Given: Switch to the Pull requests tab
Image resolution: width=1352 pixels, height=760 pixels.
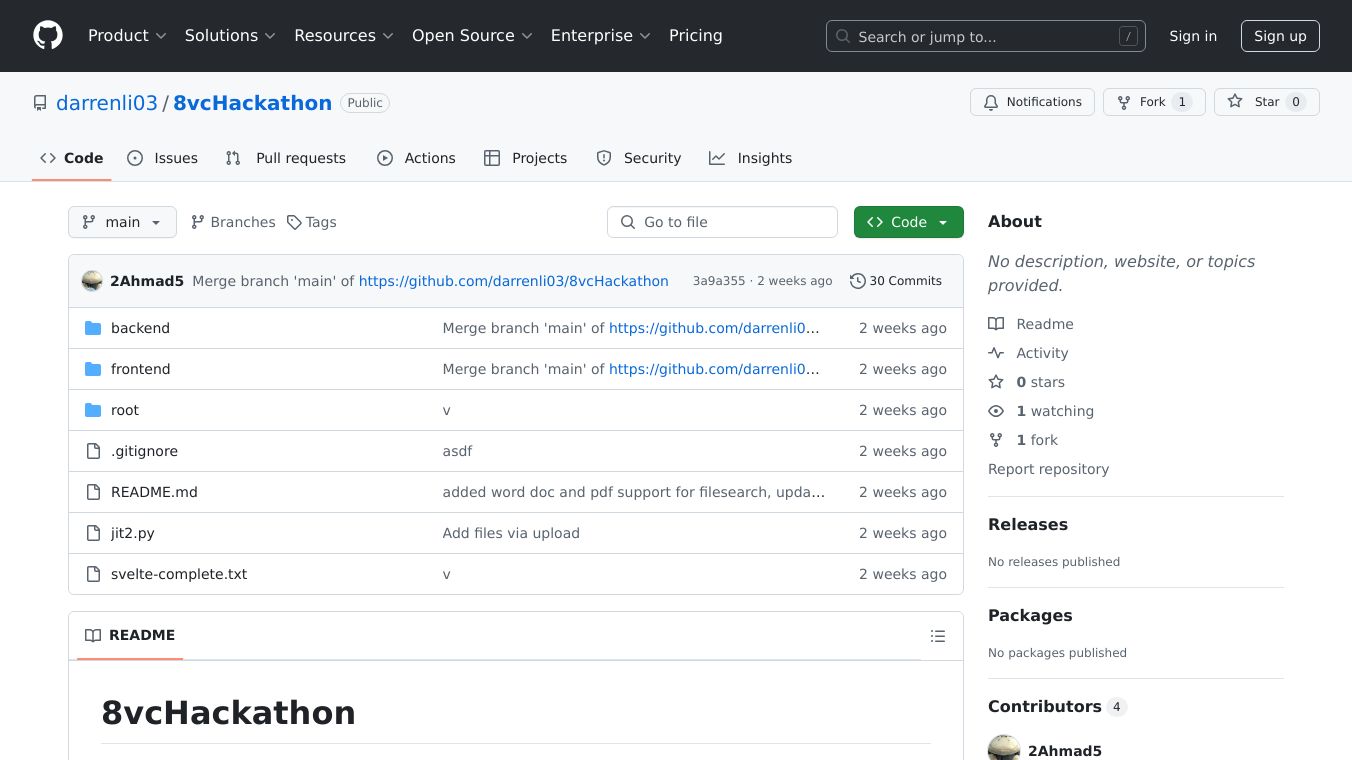Looking at the screenshot, I should click(x=286, y=158).
